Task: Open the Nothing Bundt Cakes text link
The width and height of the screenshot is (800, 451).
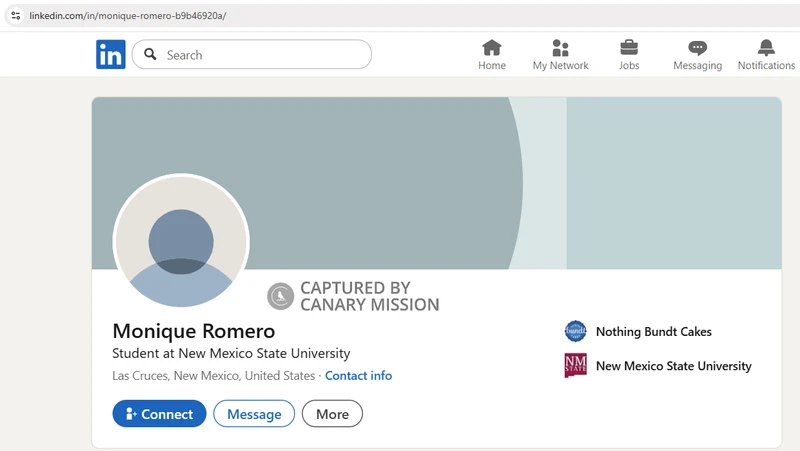Action: tap(653, 331)
